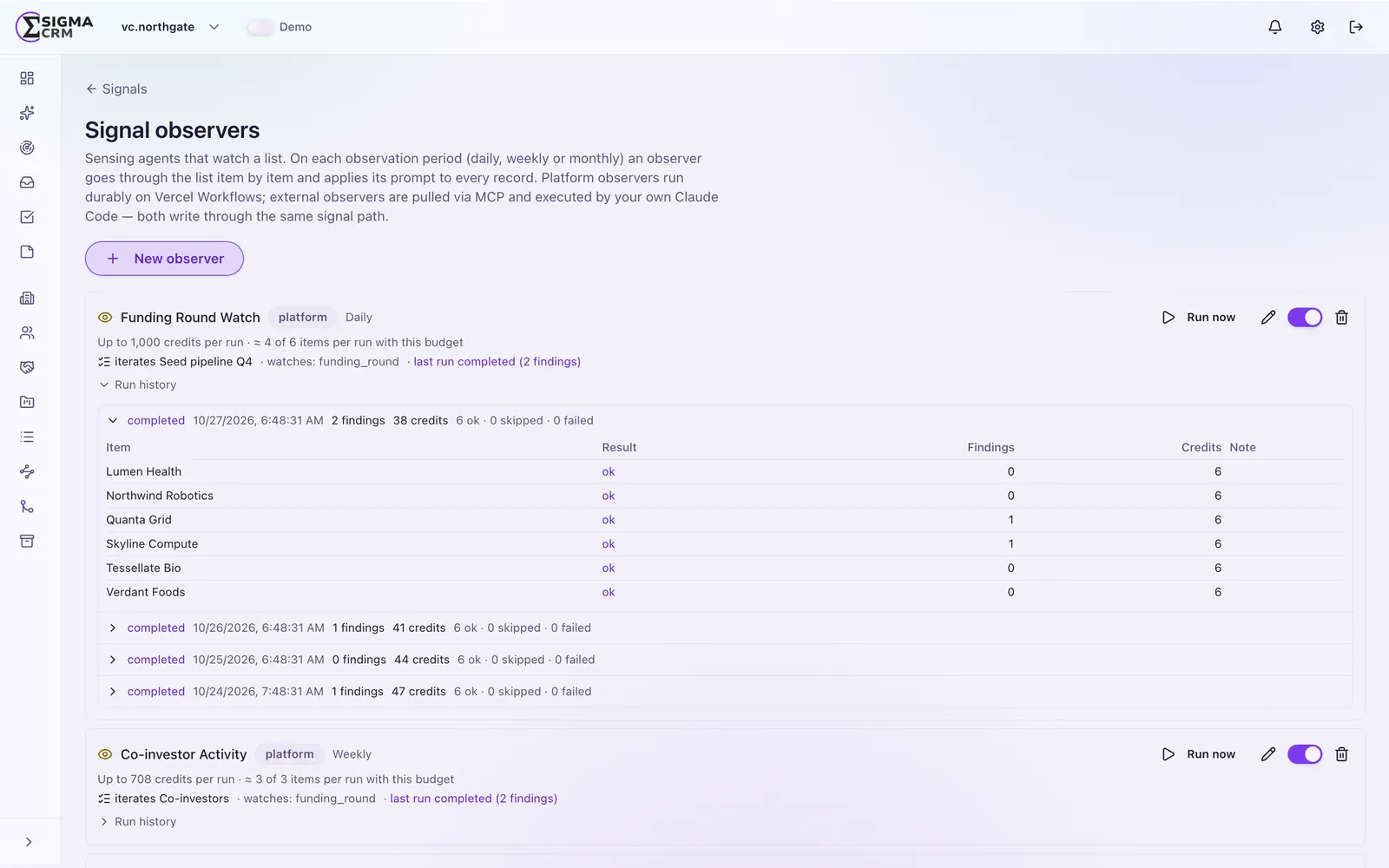Select the Skyline Compute row
The image size is (1389, 868).
[x=725, y=544]
